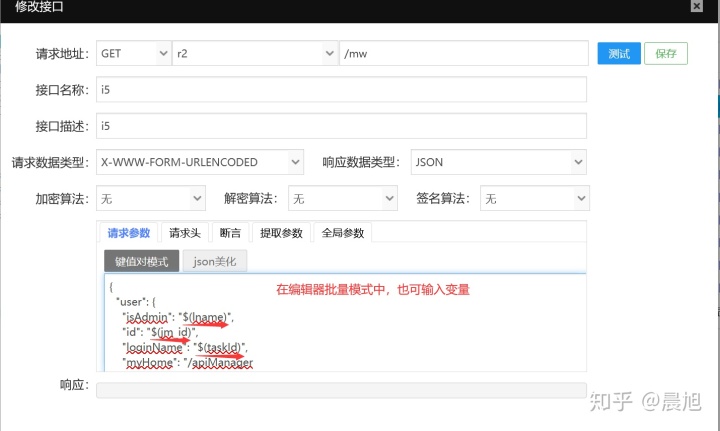Screen dimensions: 720x431
Task: Click the "isAdmin" line in the editor
Action: (178, 317)
